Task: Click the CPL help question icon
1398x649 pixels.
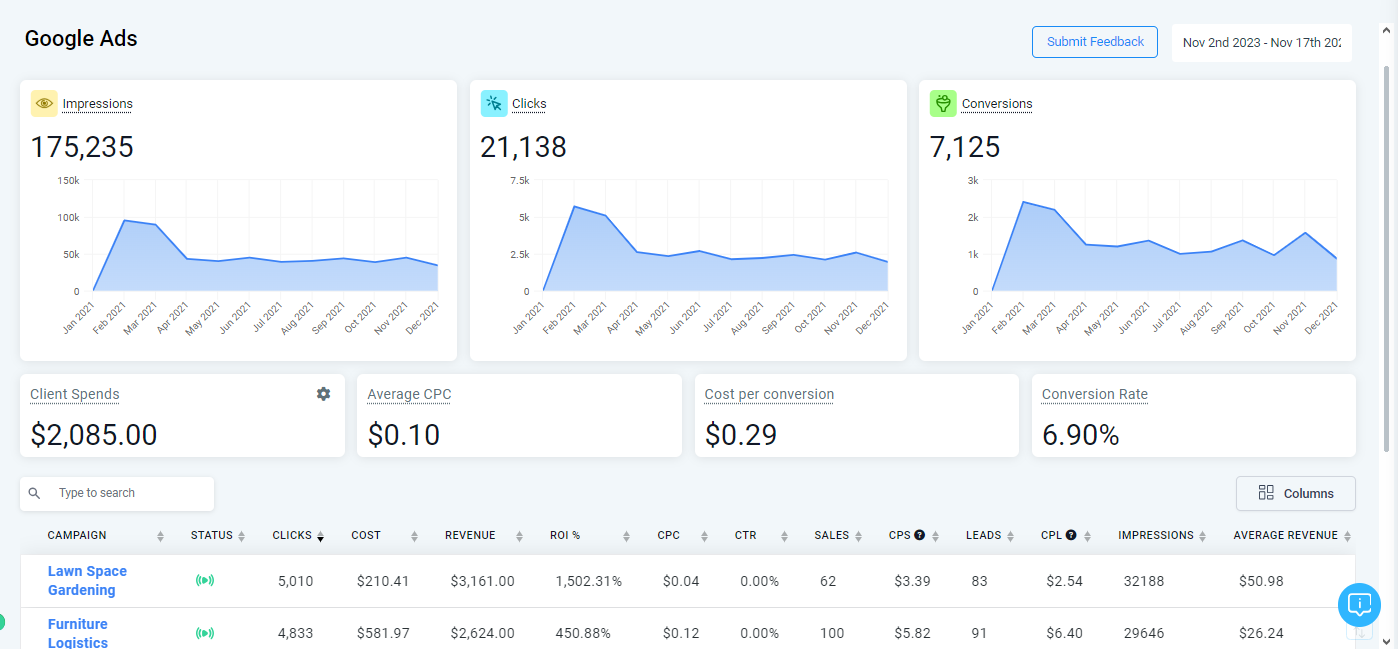Action: coord(1071,535)
